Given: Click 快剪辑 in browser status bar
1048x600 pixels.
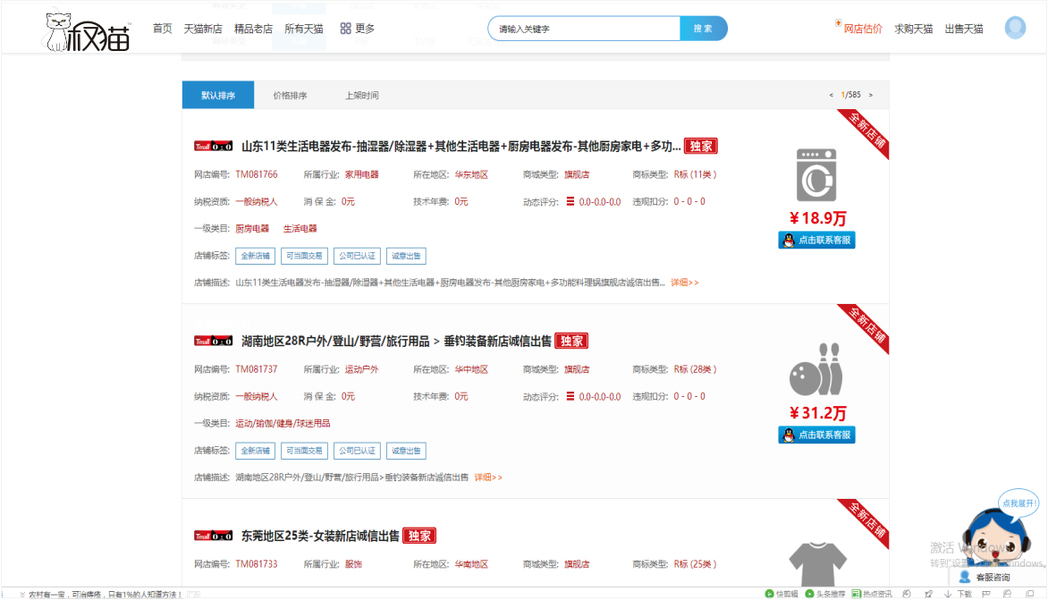Looking at the screenshot, I should pos(781,594).
